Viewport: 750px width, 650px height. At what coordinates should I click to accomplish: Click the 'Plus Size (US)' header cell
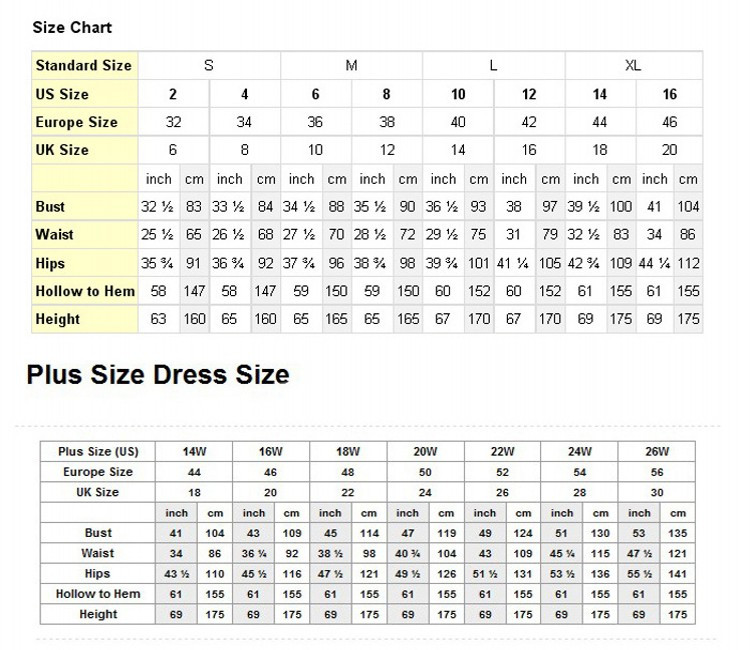pos(98,451)
